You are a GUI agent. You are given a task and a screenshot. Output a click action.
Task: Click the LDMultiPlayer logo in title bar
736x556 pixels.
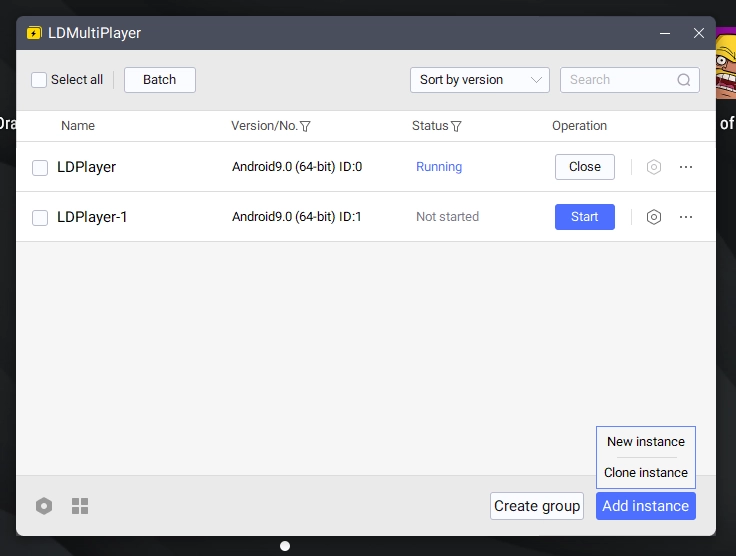(35, 33)
